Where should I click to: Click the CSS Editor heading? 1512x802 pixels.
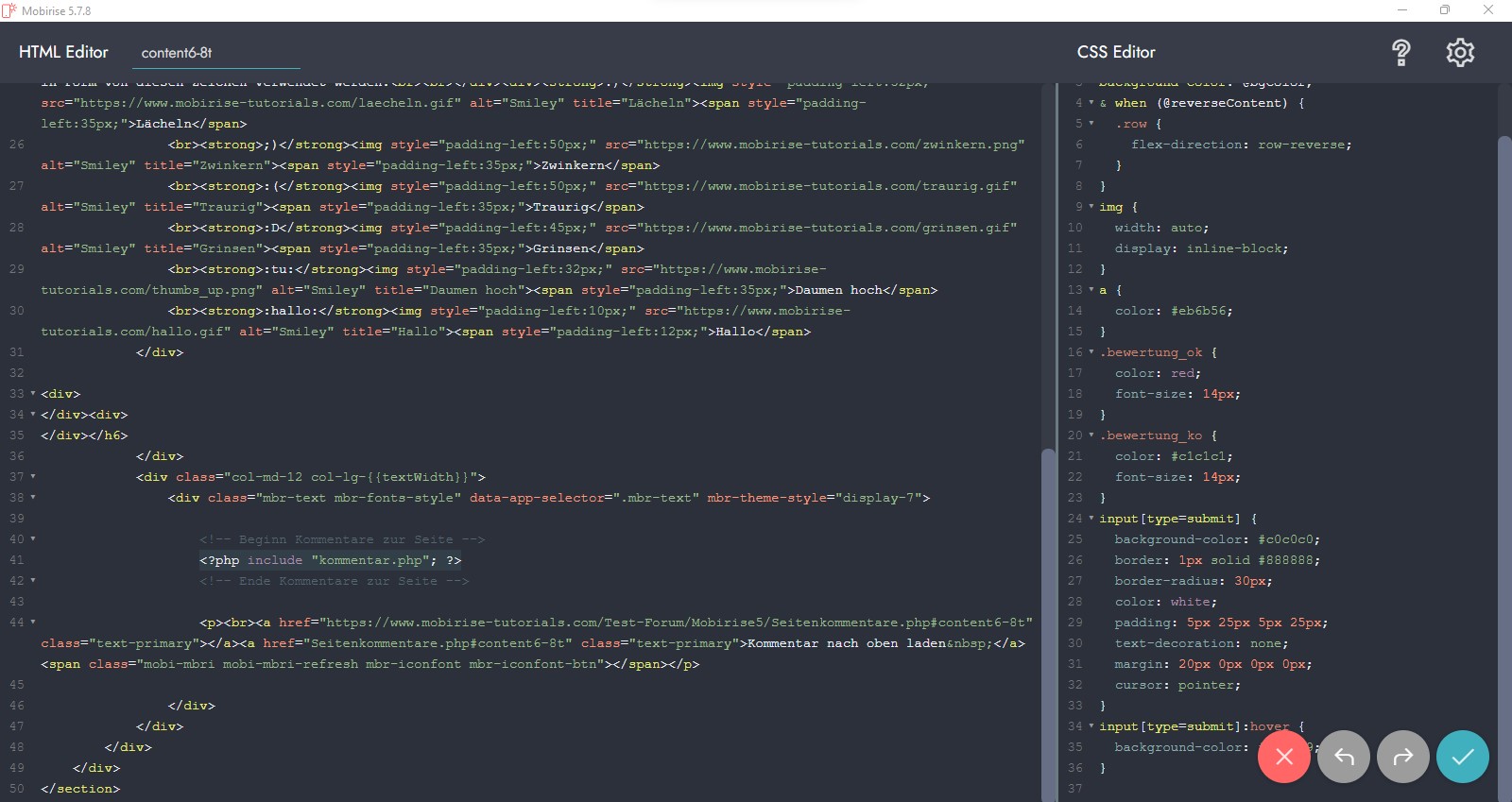(x=1116, y=52)
